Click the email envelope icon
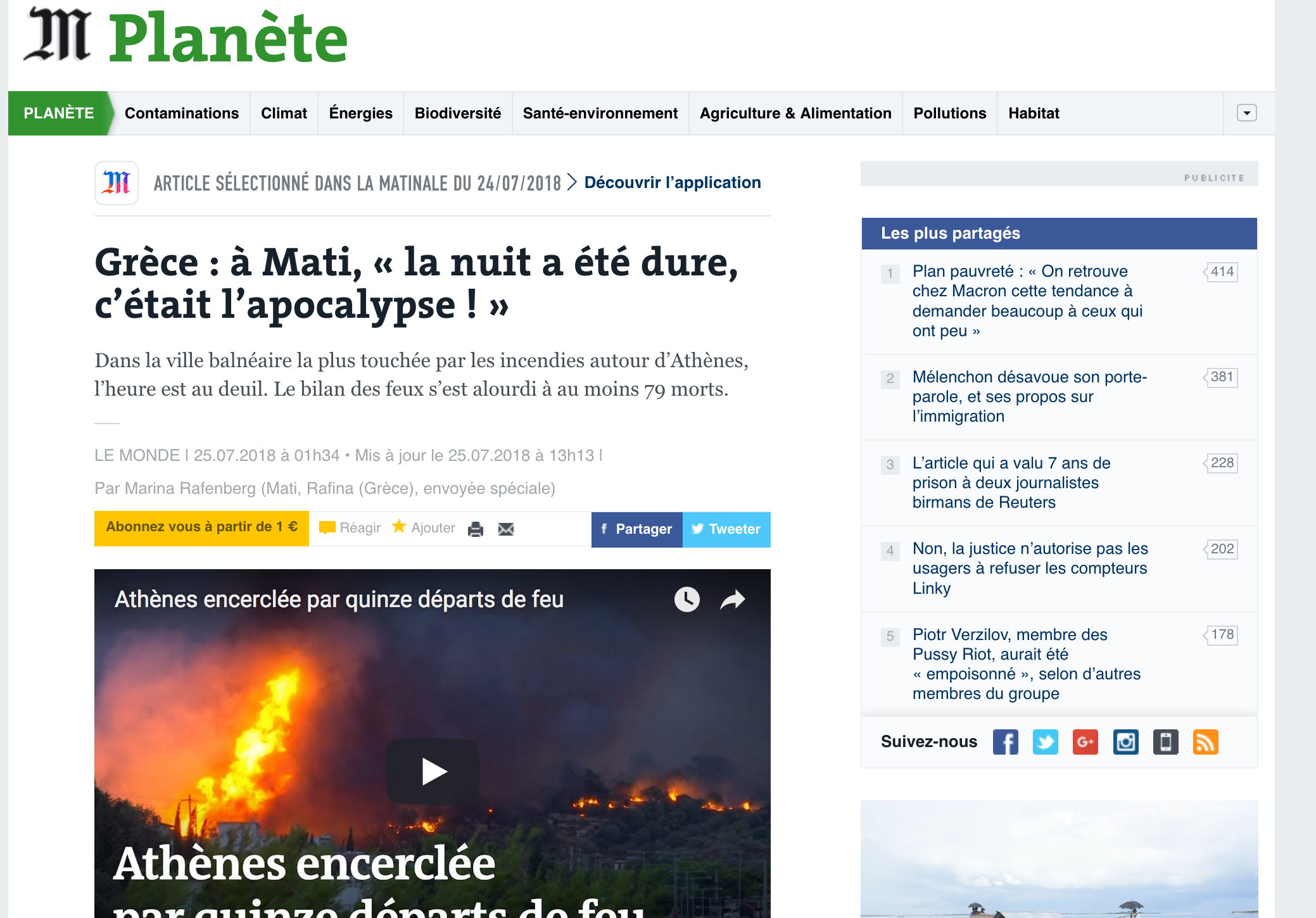The image size is (1316, 918). pyautogui.click(x=506, y=529)
